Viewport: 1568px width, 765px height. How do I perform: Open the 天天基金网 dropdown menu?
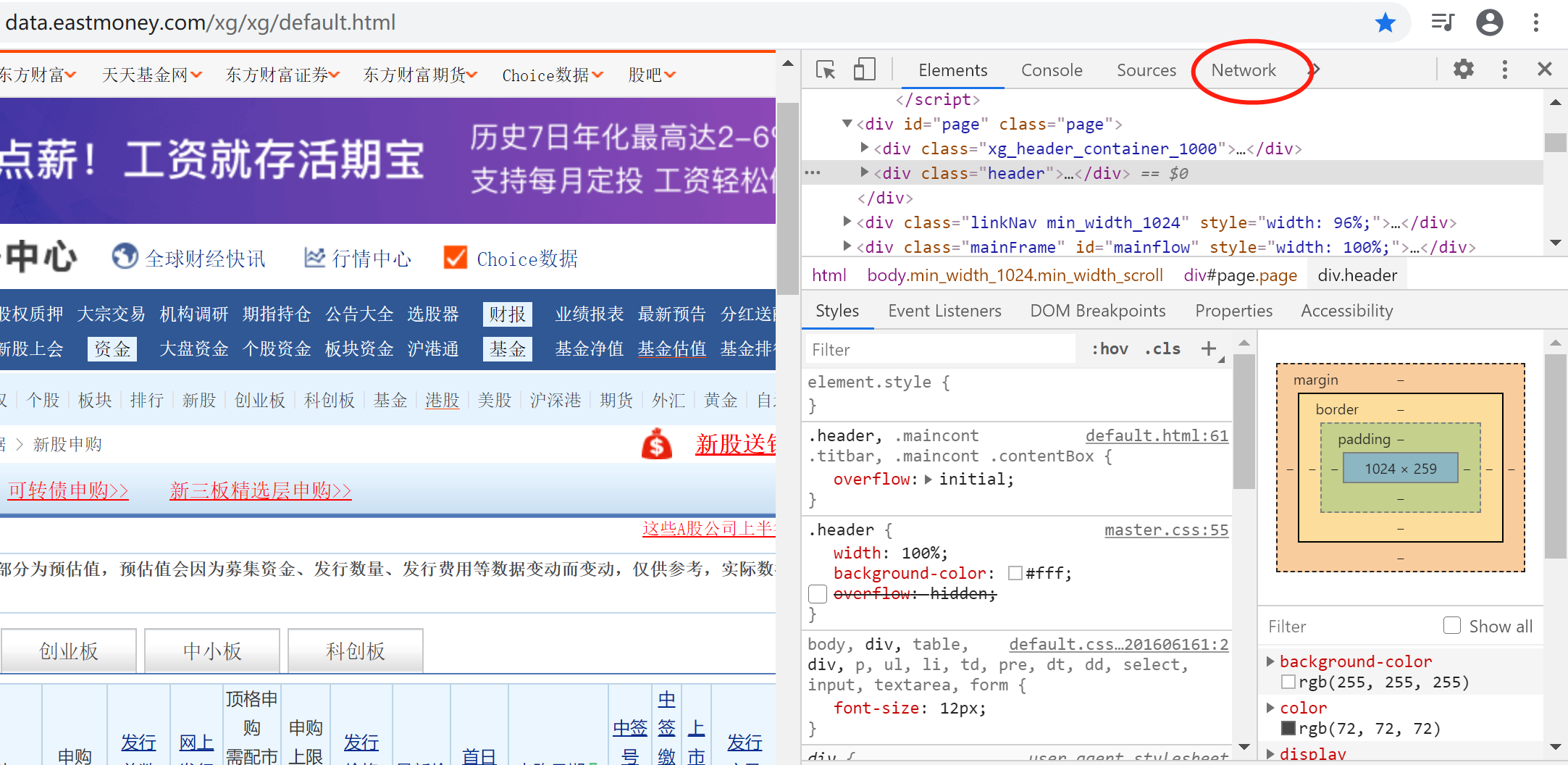(152, 75)
